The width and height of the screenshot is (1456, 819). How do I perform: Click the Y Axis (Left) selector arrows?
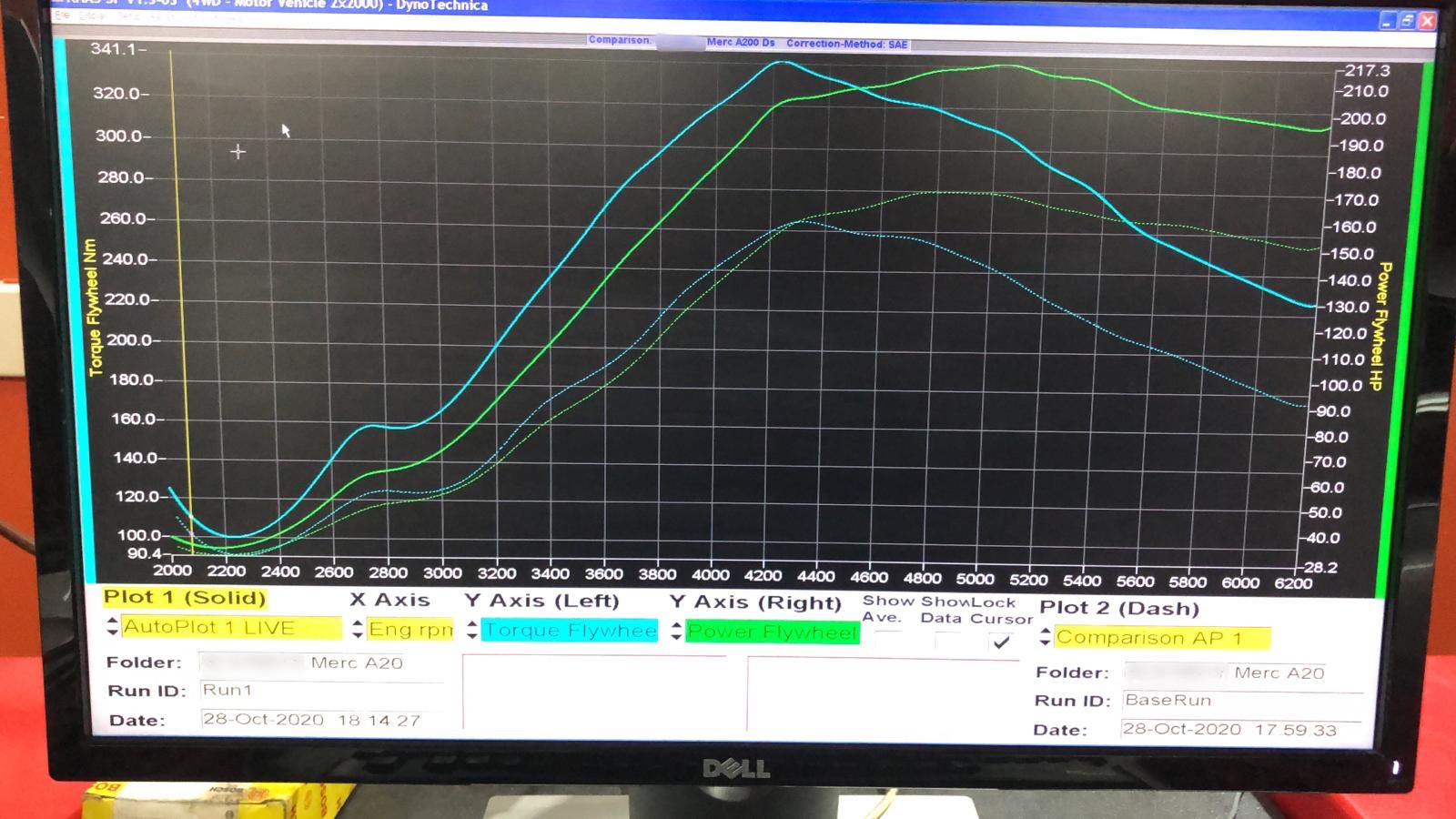[471, 630]
